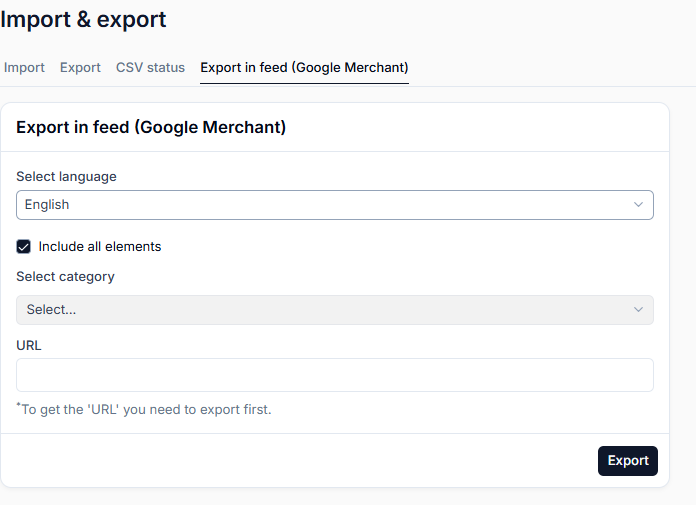This screenshot has width=696, height=505.
Task: Select the Export in feed (Google Merchant) tab
Action: pyautogui.click(x=304, y=67)
